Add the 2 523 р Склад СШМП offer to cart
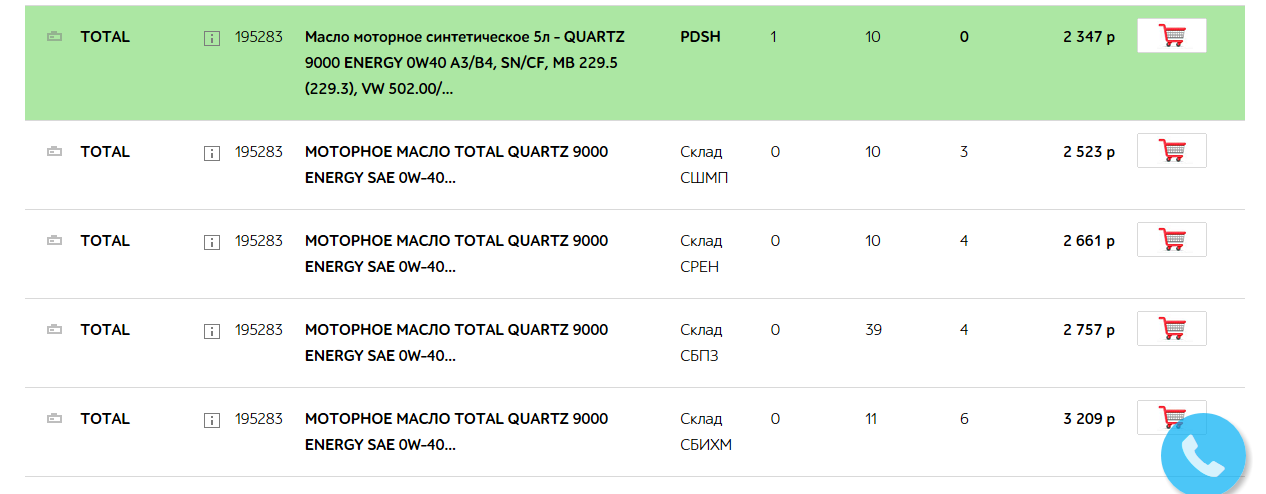This screenshot has height=494, width=1266. [x=1172, y=151]
